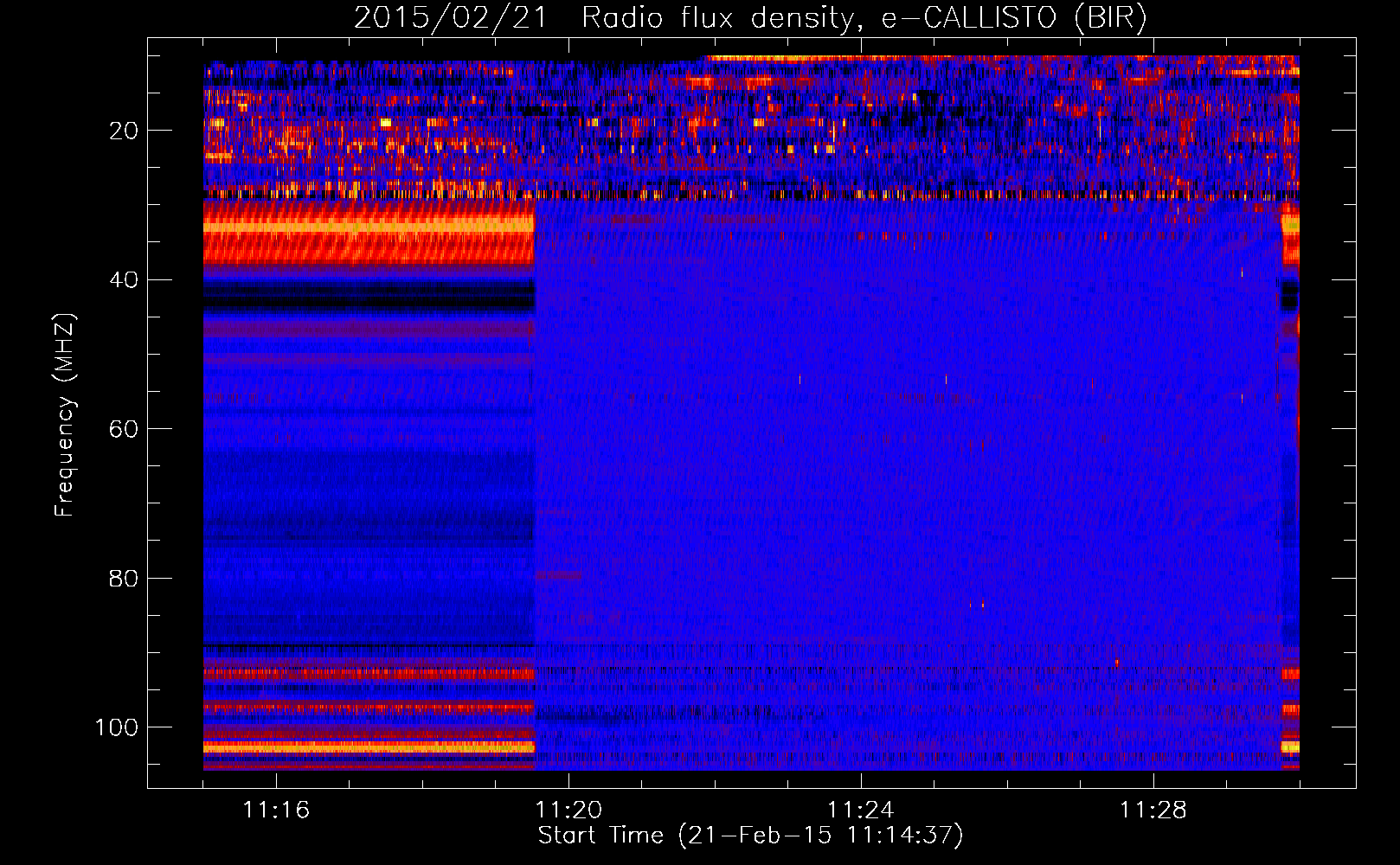1400x865 pixels.
Task: Click the 'Frequency (MHZ)' axis label
Action: coord(65,414)
